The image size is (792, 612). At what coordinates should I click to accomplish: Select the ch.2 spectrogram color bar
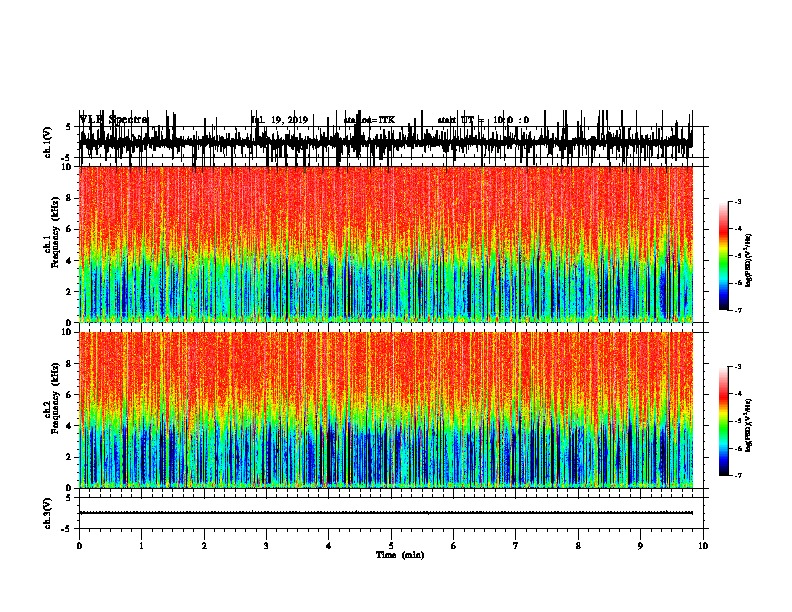(724, 421)
